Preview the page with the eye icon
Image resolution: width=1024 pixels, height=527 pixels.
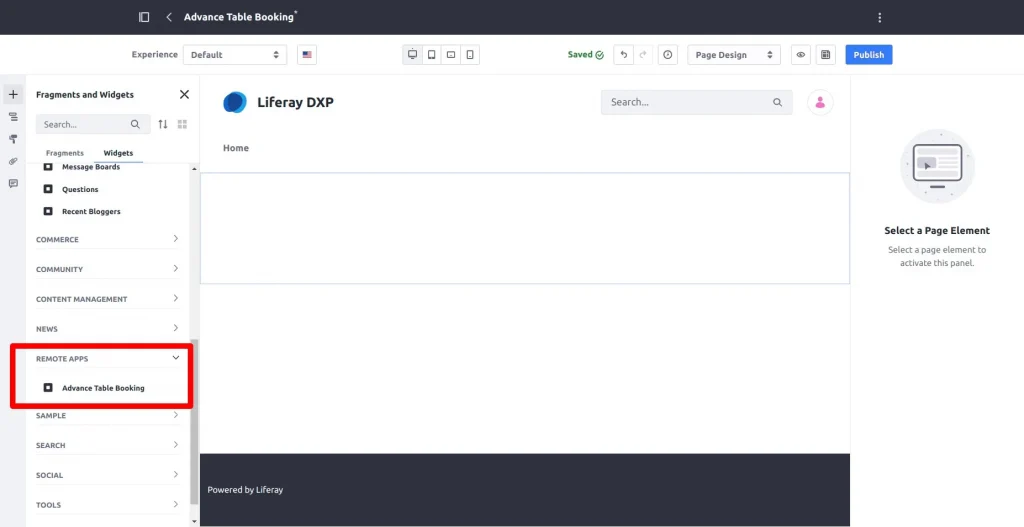pyautogui.click(x=801, y=55)
